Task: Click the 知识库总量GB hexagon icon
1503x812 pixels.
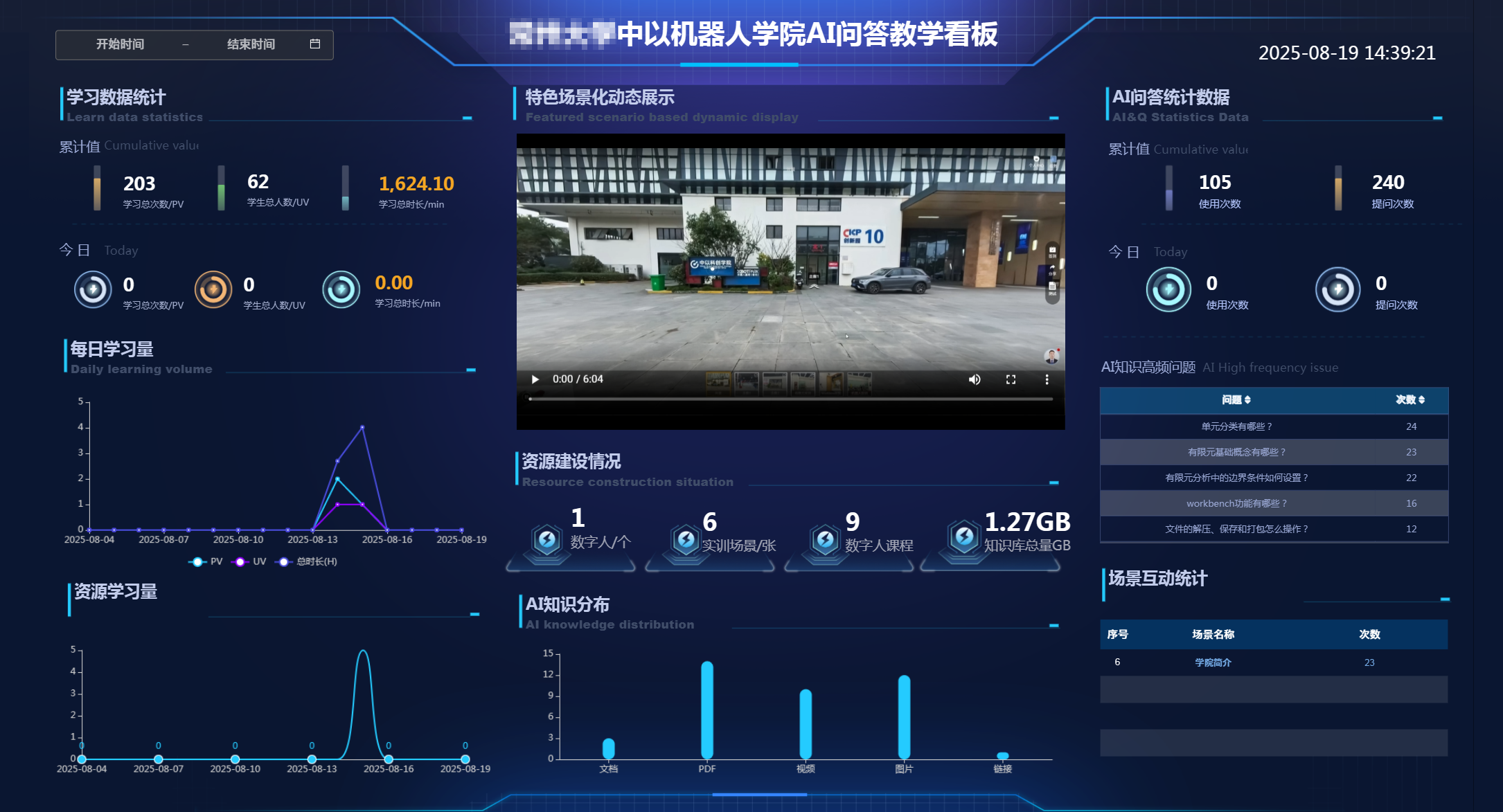Action: [x=964, y=536]
